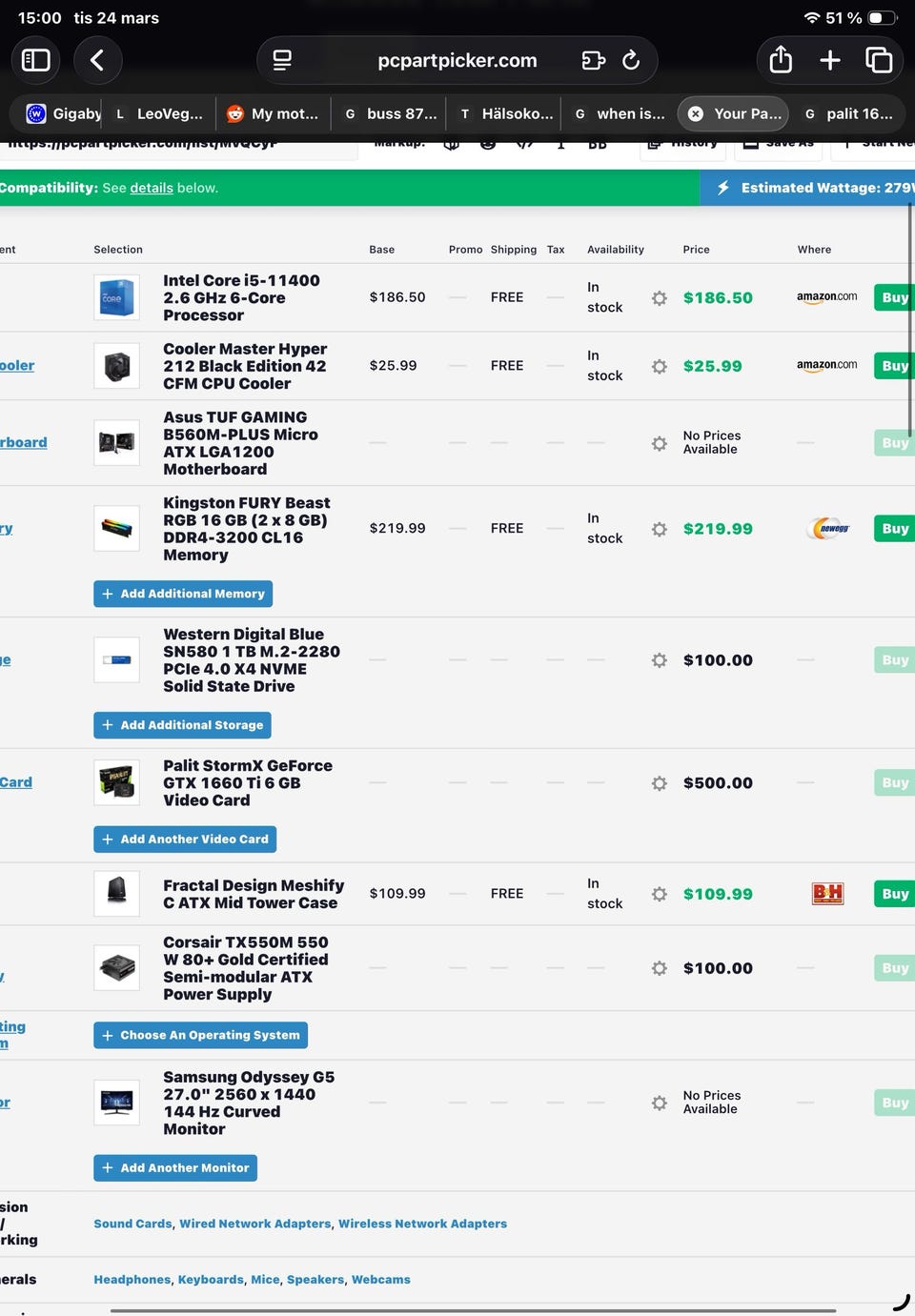Open settings gear for Fractal Design case
The image size is (915, 1316).
coord(660,894)
